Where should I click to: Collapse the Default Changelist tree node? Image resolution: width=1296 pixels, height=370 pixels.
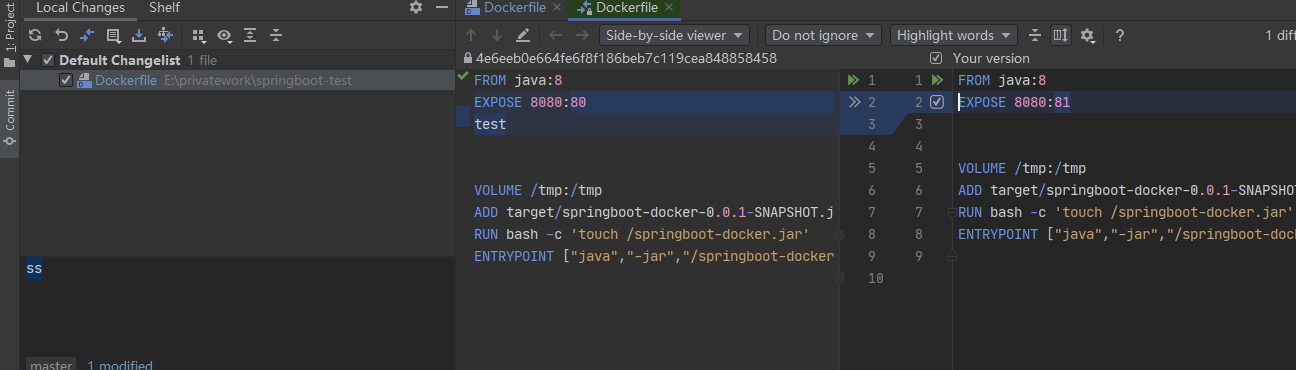30,60
